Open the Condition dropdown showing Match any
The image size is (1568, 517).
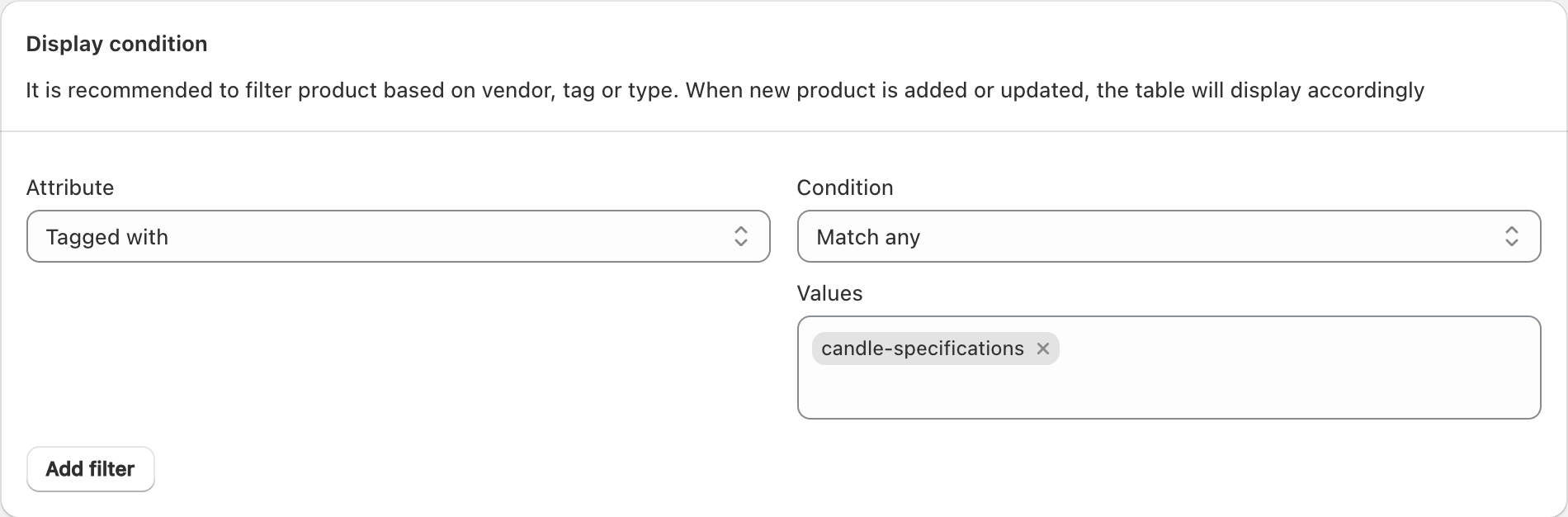coord(1169,236)
